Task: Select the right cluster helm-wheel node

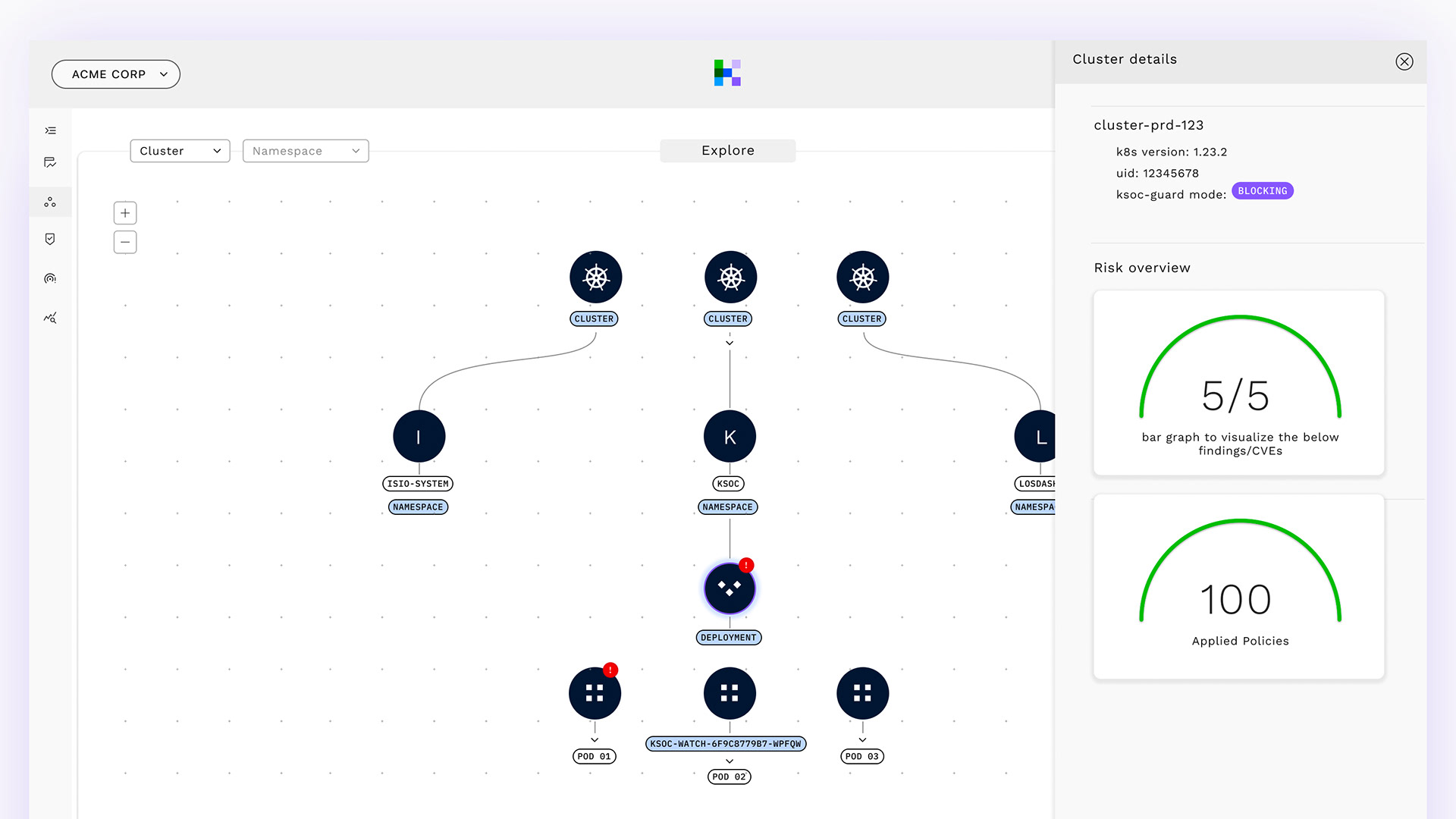Action: [x=863, y=278]
